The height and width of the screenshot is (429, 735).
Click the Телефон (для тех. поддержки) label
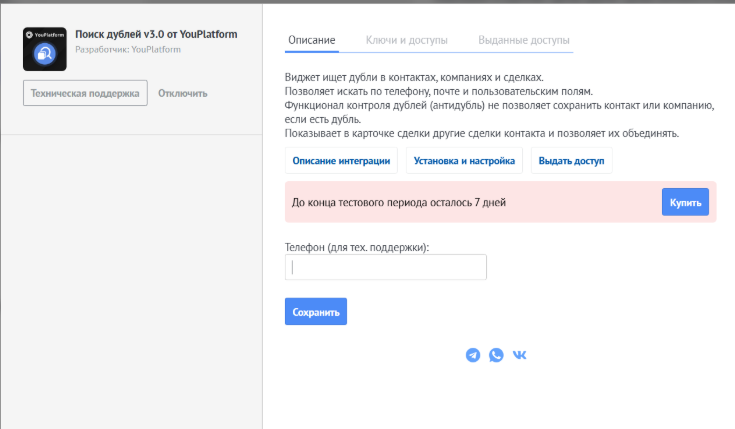point(363,246)
